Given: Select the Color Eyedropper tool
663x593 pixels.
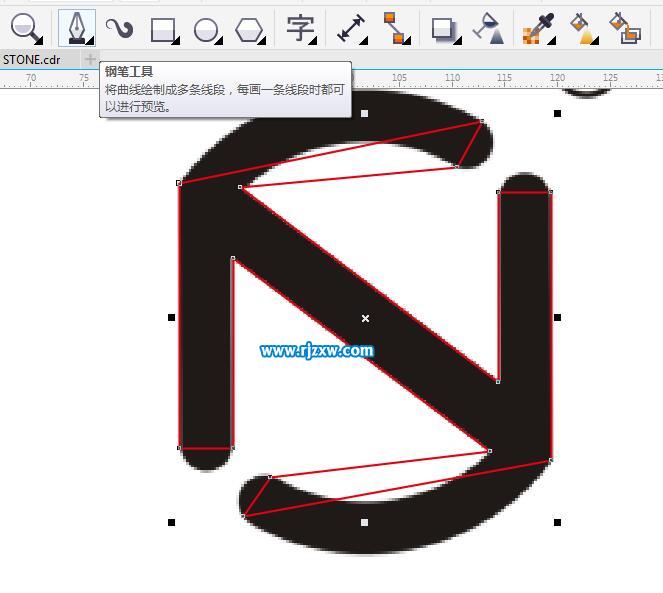Looking at the screenshot, I should 538,28.
